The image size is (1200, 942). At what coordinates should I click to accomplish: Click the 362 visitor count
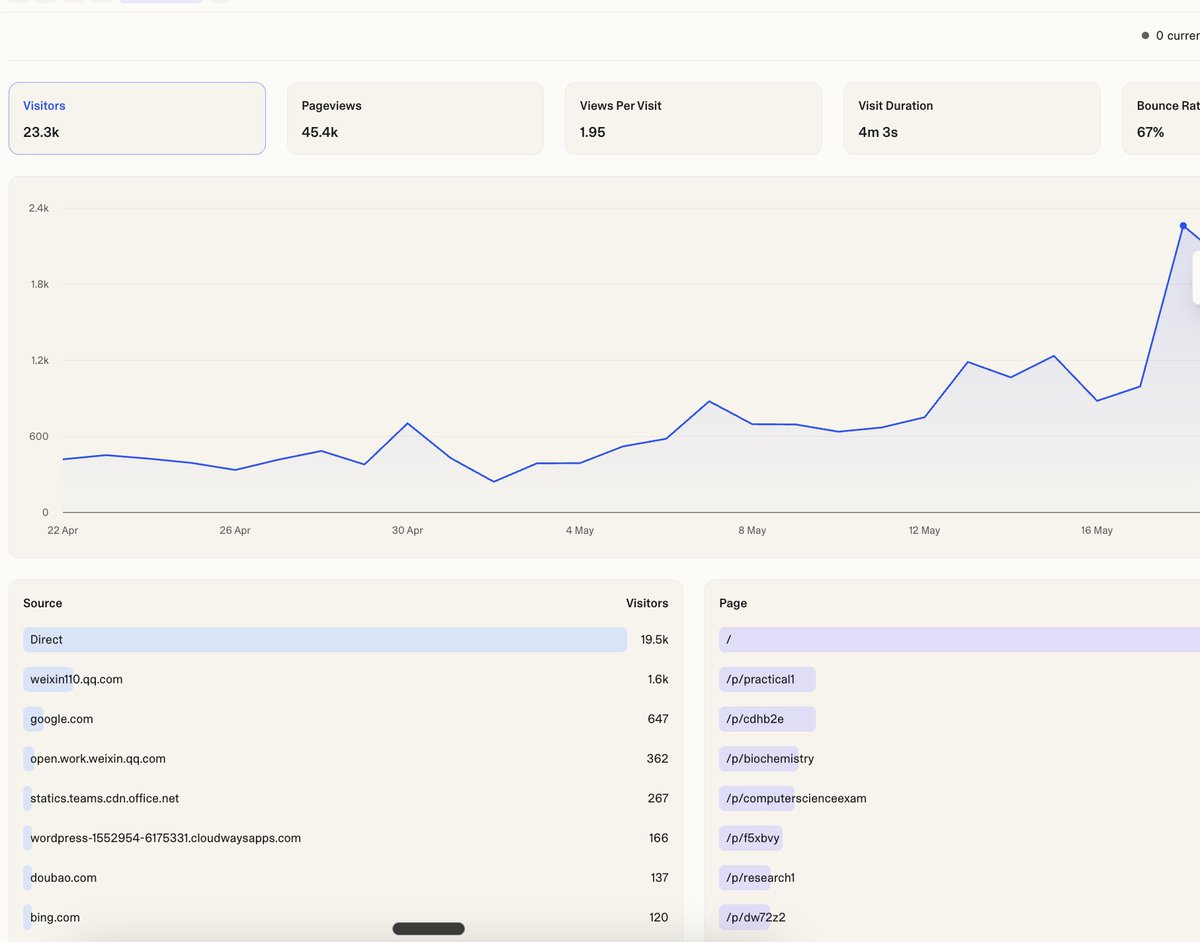pyautogui.click(x=658, y=759)
